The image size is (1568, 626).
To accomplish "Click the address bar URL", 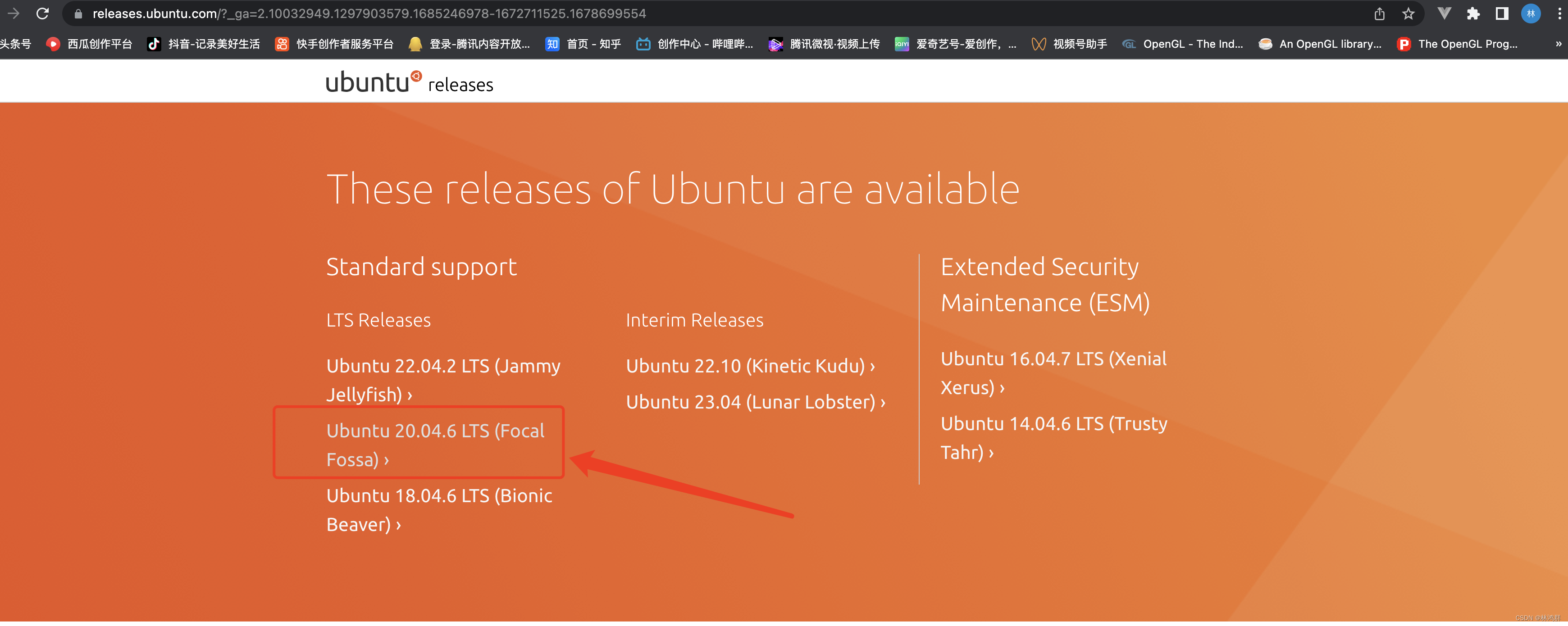I will [x=369, y=14].
